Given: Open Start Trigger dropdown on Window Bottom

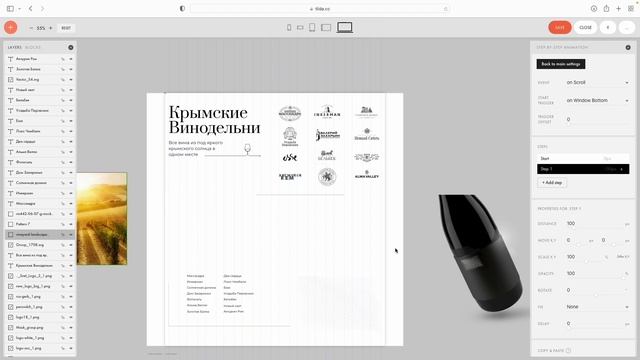Looking at the screenshot, I should 597,100.
